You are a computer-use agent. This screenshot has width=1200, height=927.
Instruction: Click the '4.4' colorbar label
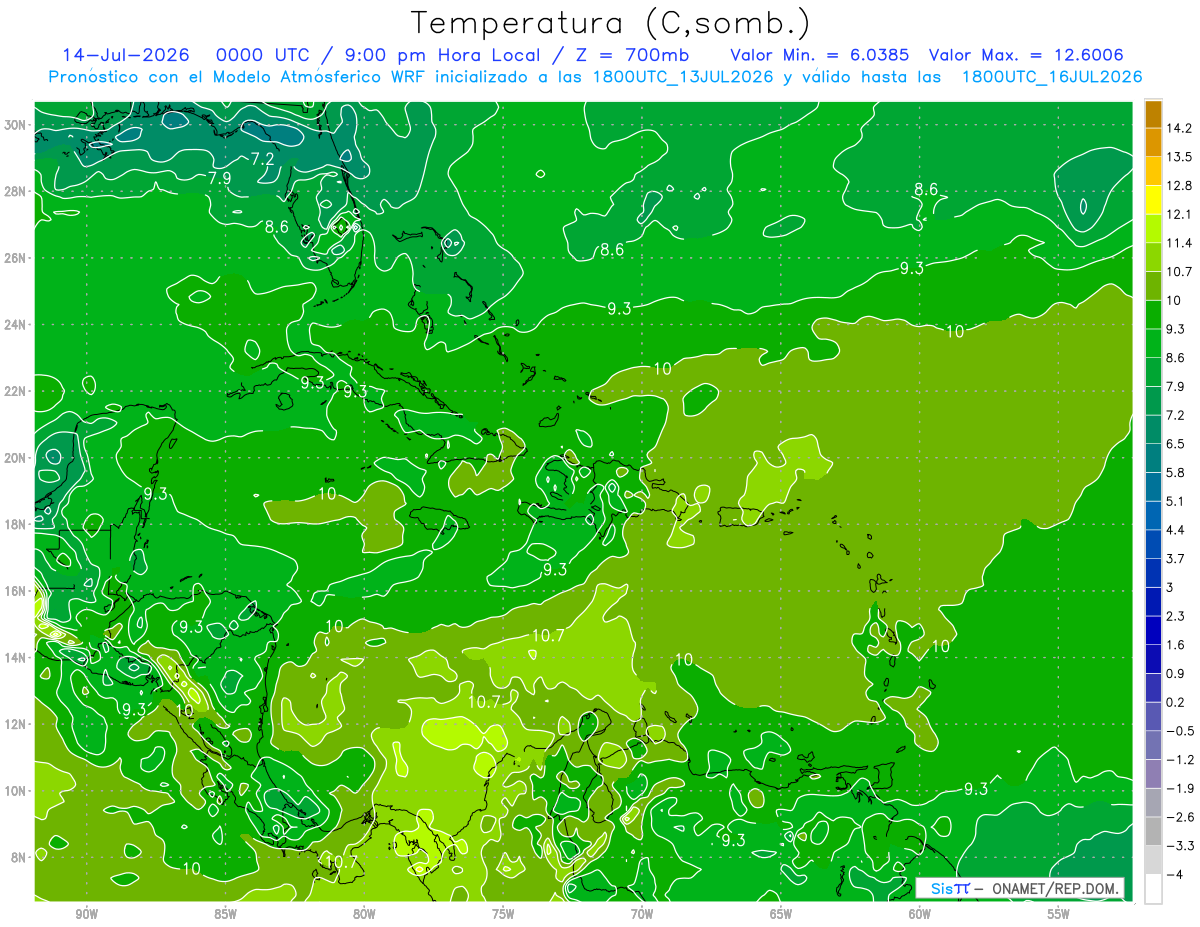(x=1176, y=530)
